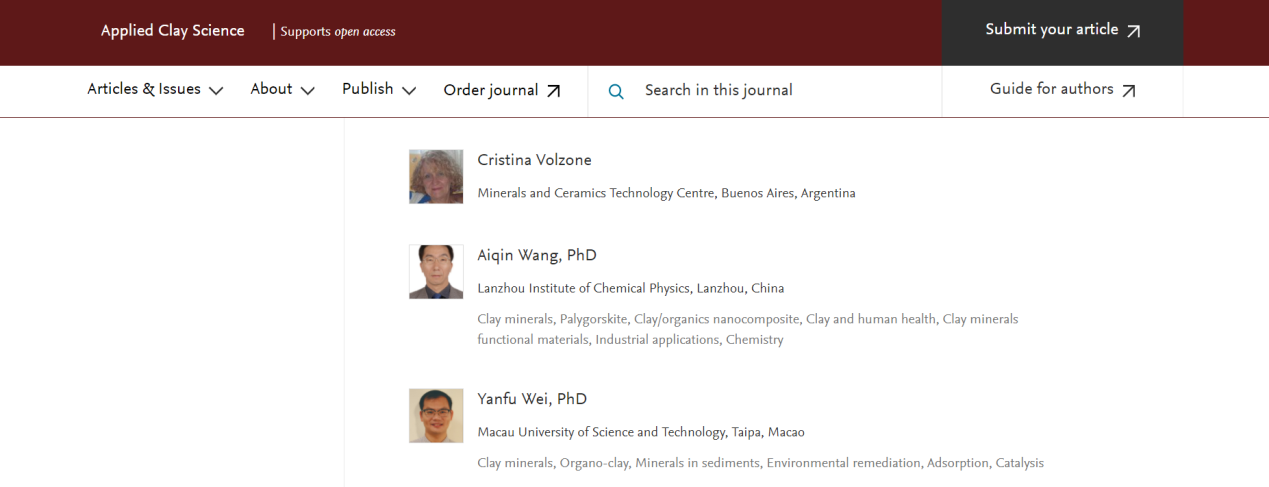
Task: Open the About menu item
Action: 283,90
